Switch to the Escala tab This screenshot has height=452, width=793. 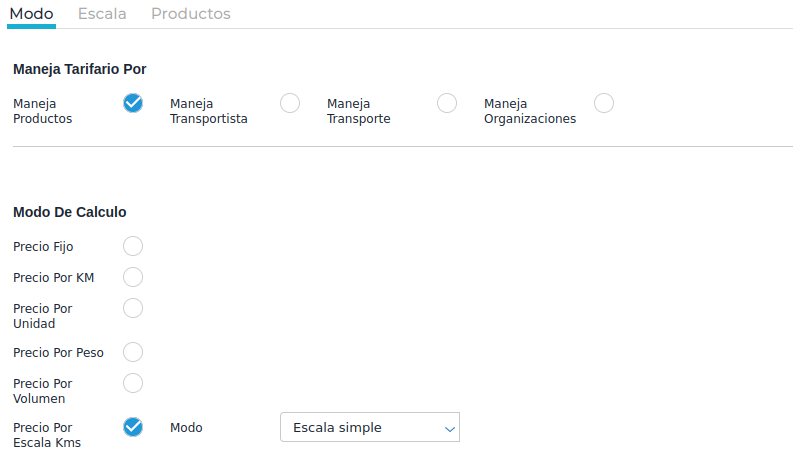(x=101, y=14)
